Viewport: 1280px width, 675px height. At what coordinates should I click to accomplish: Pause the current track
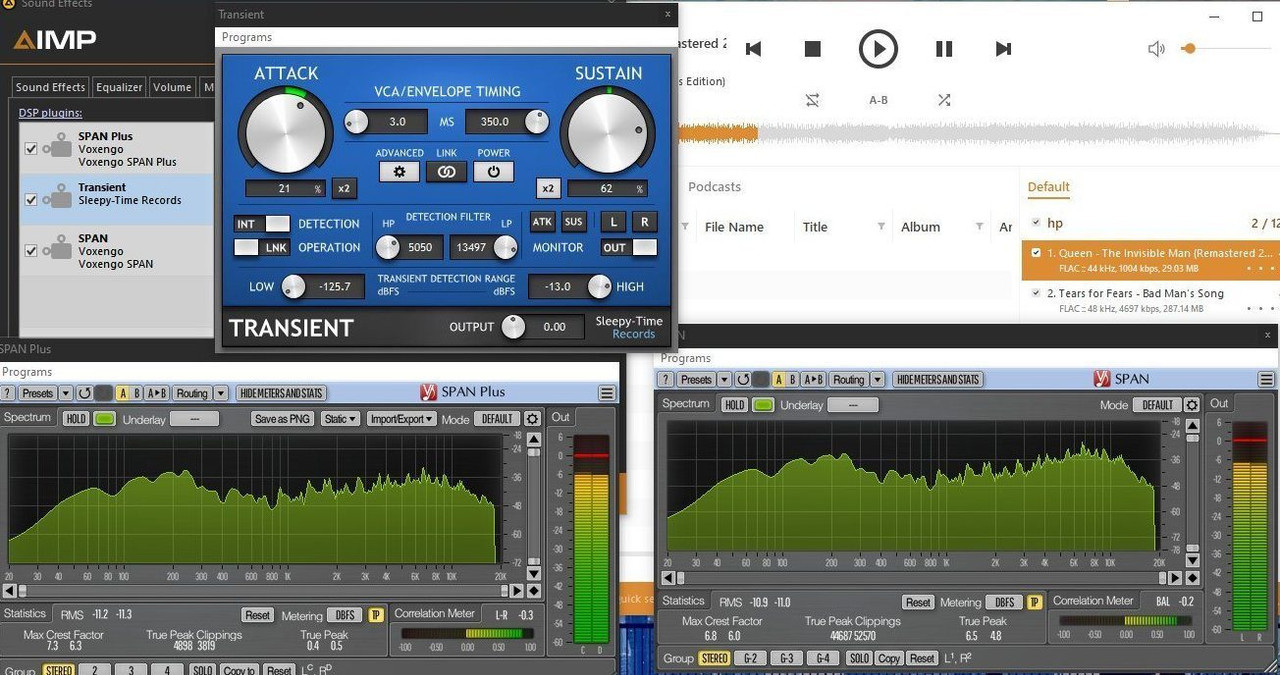[943, 48]
